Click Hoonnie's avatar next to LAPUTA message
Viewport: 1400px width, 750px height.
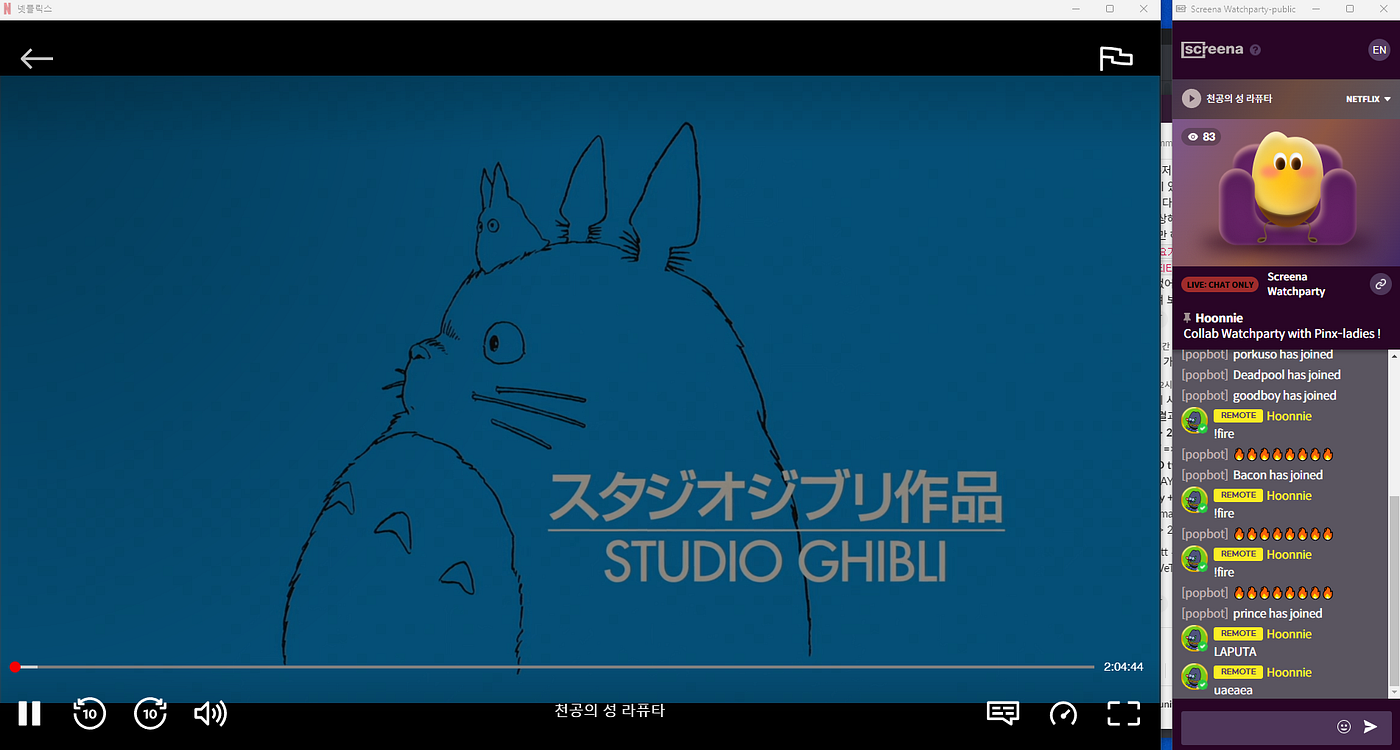click(x=1194, y=639)
